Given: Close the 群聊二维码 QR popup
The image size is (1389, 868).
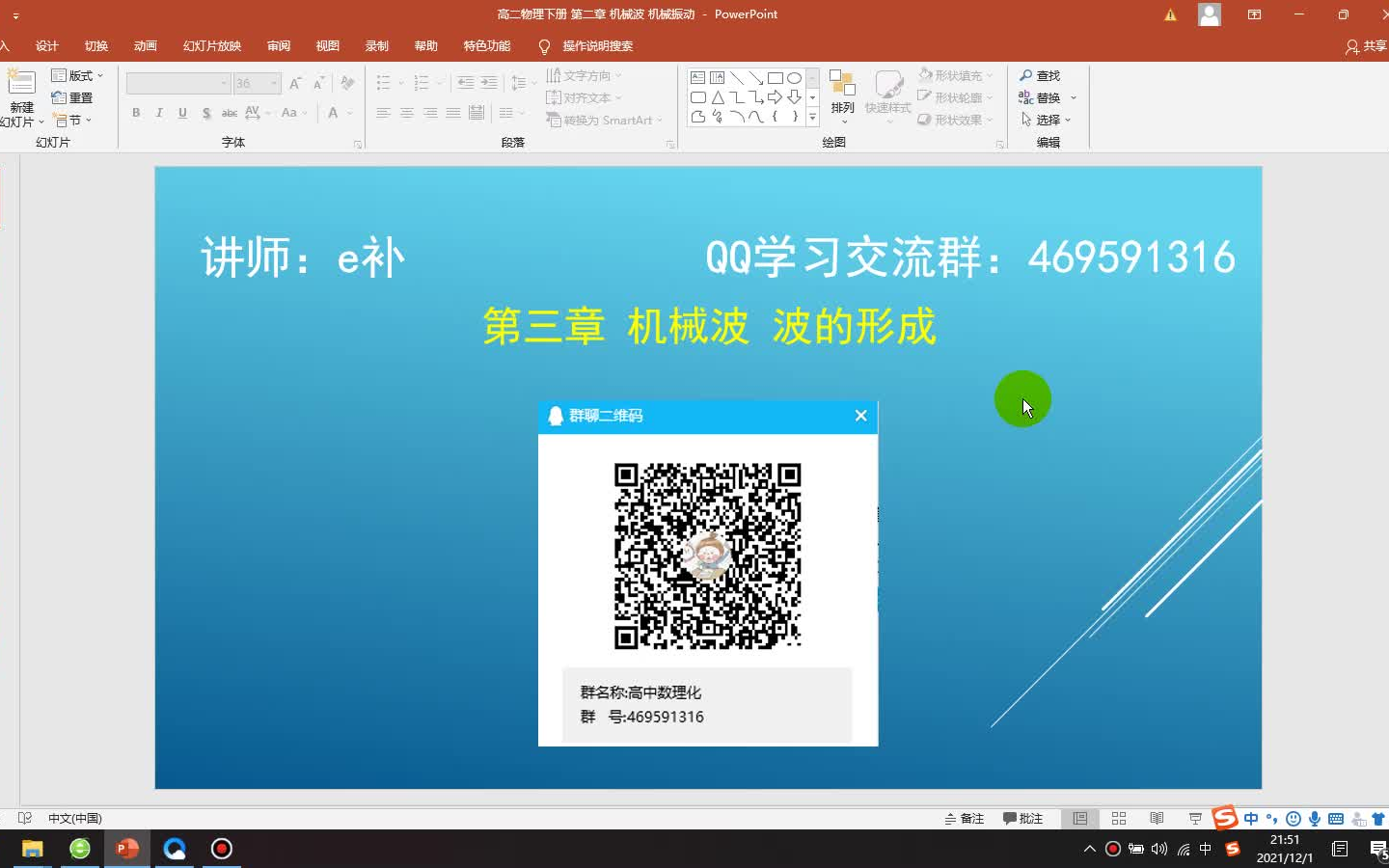Looking at the screenshot, I should (861, 416).
